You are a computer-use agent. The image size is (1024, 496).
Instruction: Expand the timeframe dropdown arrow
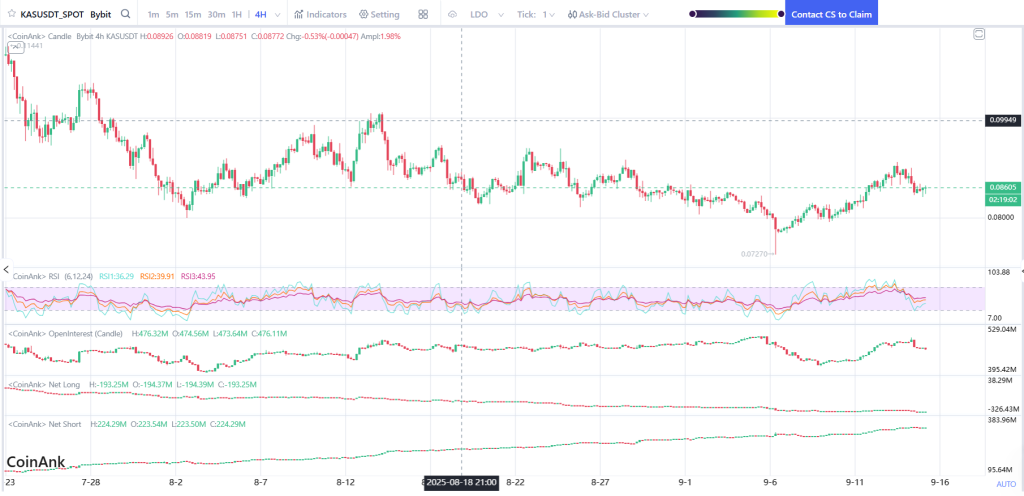[278, 14]
